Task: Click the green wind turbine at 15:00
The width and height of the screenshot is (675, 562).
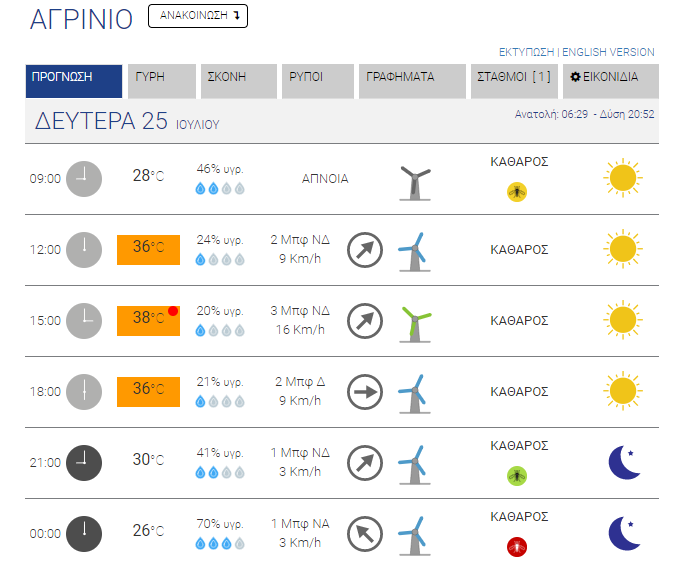Action: coord(415,324)
